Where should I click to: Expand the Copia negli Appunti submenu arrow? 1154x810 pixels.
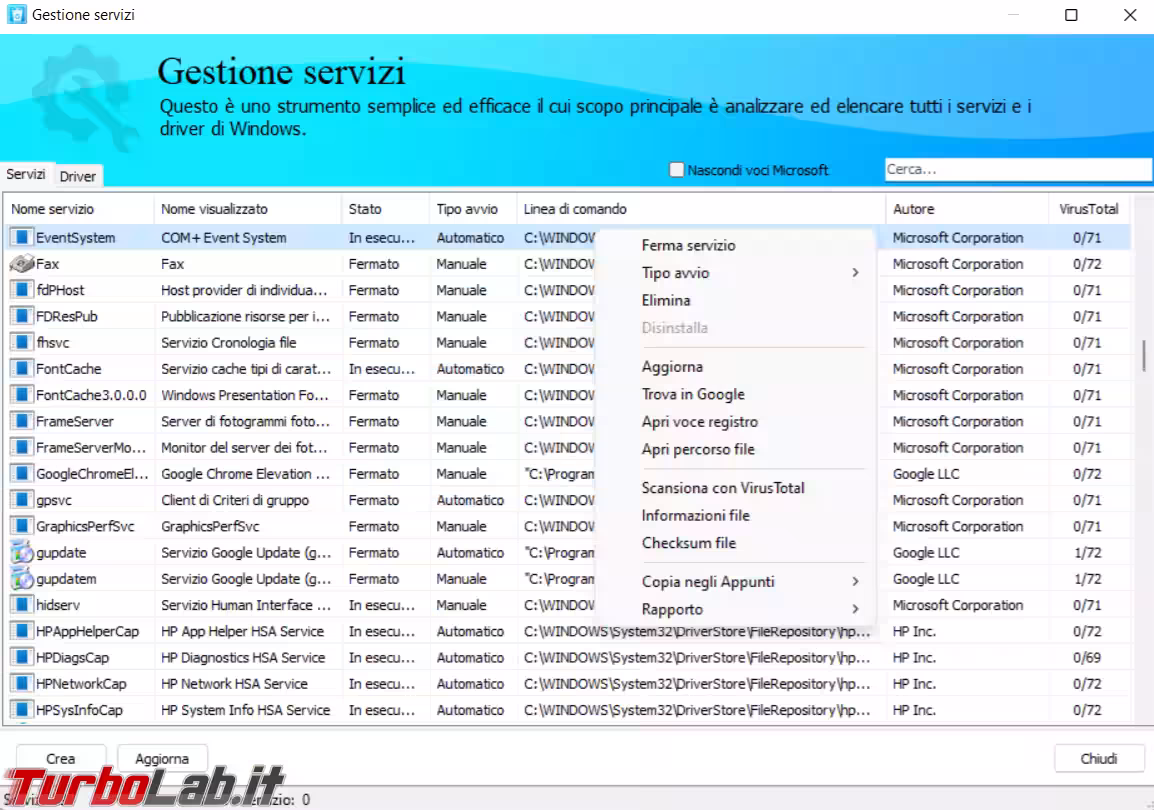click(x=855, y=582)
